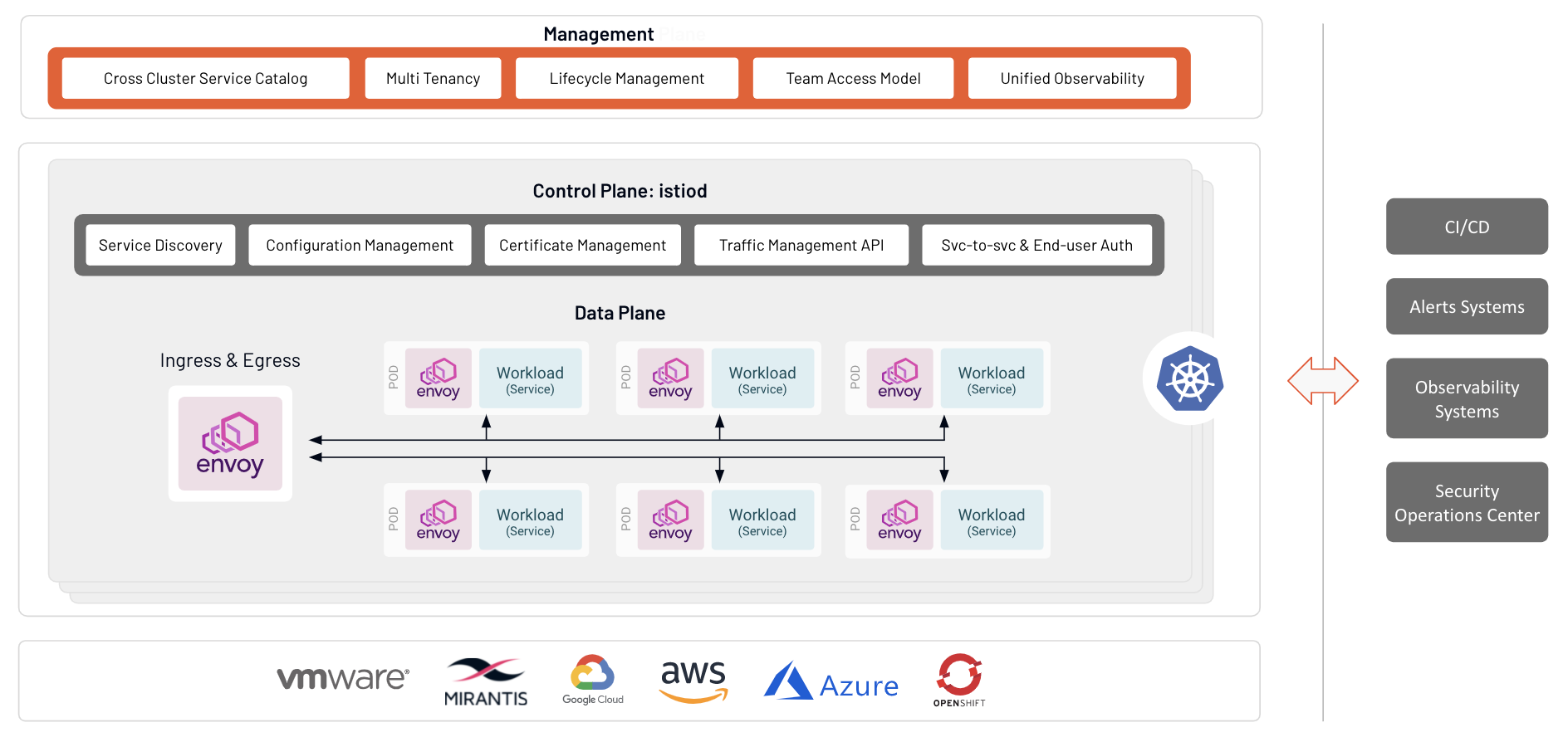
Task: Click the Observability Systems box
Action: point(1466,399)
